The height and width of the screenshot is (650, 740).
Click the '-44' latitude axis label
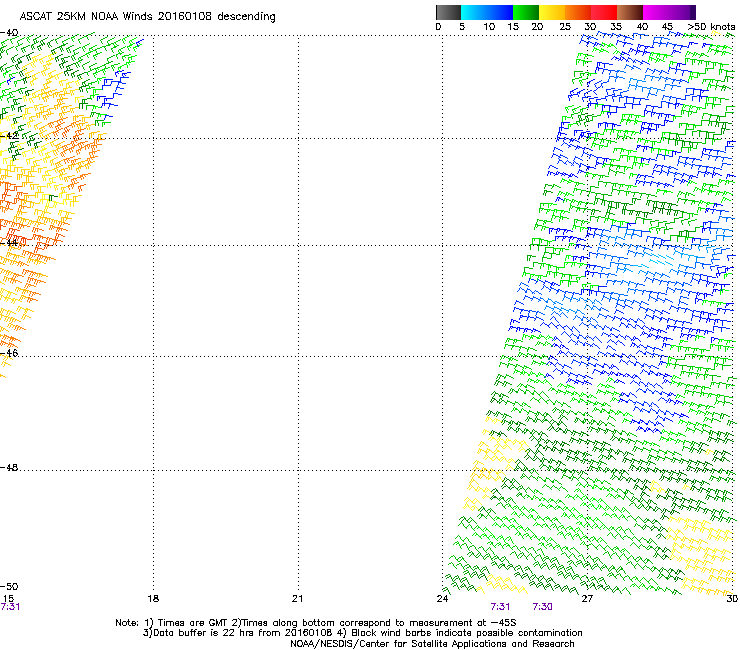(x=9, y=243)
